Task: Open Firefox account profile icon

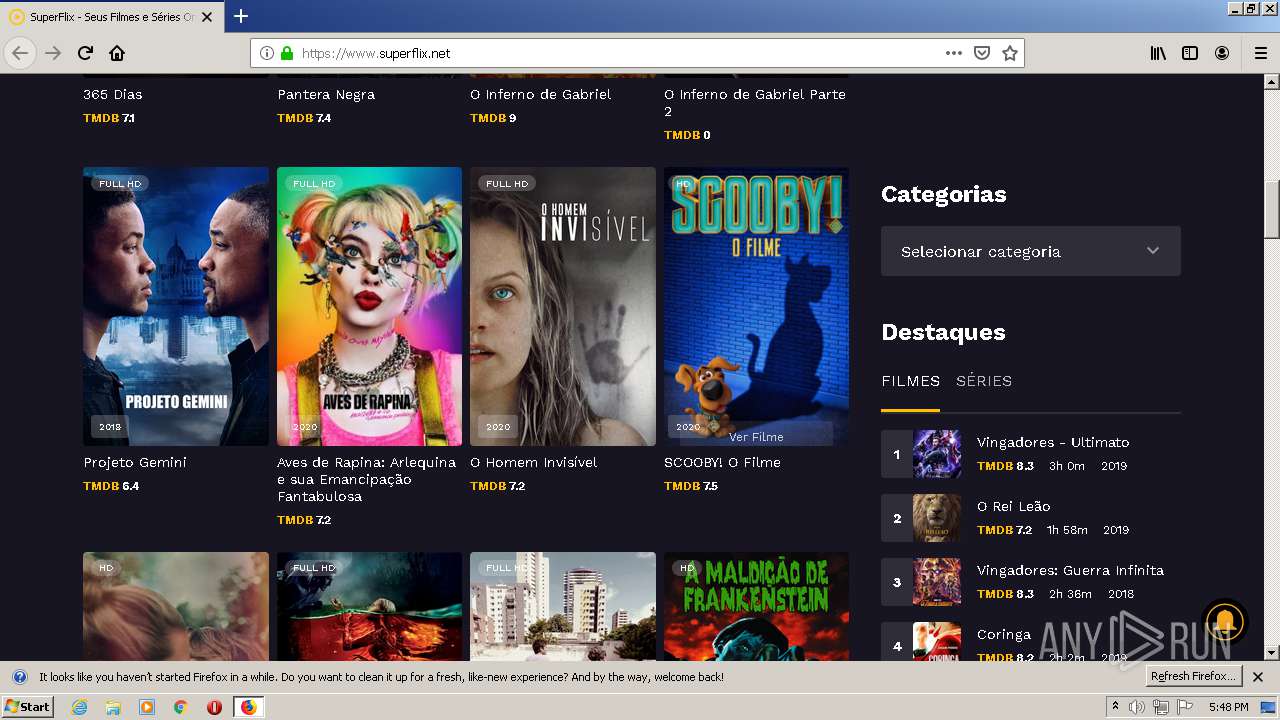Action: (1222, 53)
